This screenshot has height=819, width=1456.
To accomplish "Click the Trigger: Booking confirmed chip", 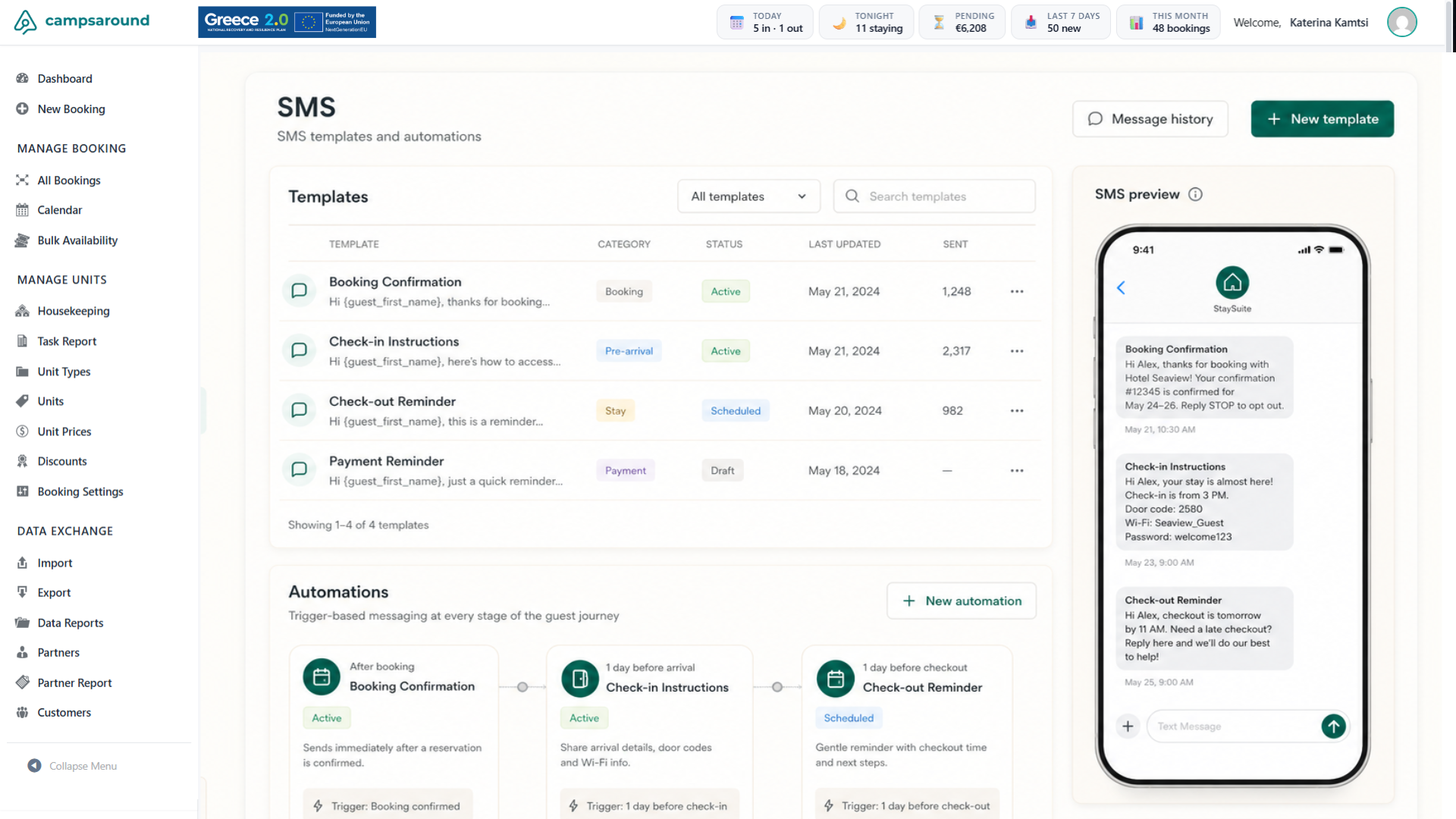I will [x=388, y=805].
